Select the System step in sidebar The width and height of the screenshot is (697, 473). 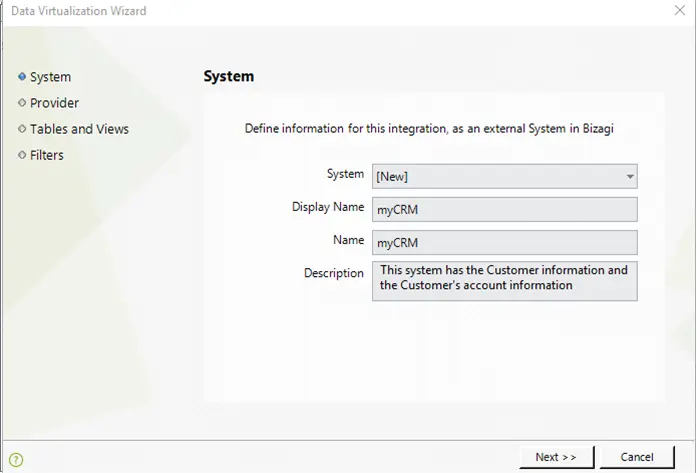click(50, 77)
